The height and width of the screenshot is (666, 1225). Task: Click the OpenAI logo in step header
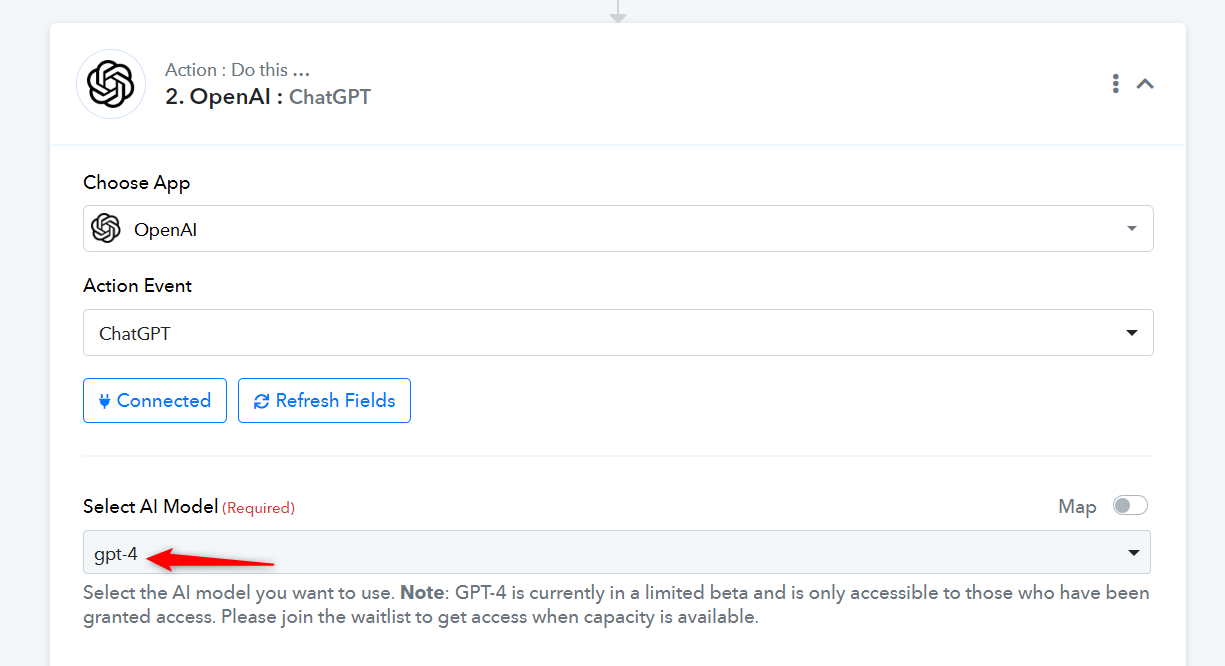(x=111, y=84)
